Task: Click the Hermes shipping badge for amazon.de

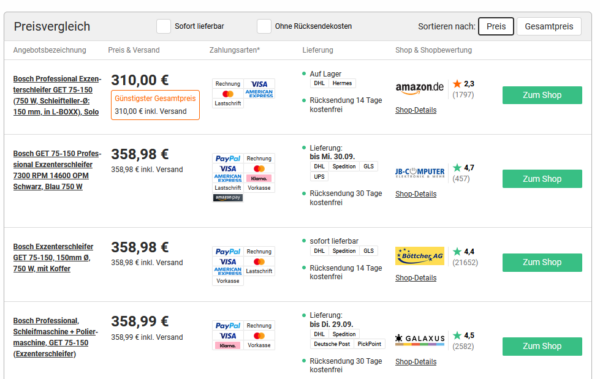Action: [342, 83]
